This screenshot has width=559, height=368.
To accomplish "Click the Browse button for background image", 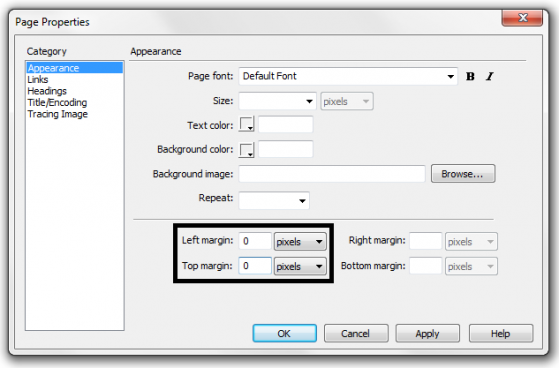I will point(463,174).
